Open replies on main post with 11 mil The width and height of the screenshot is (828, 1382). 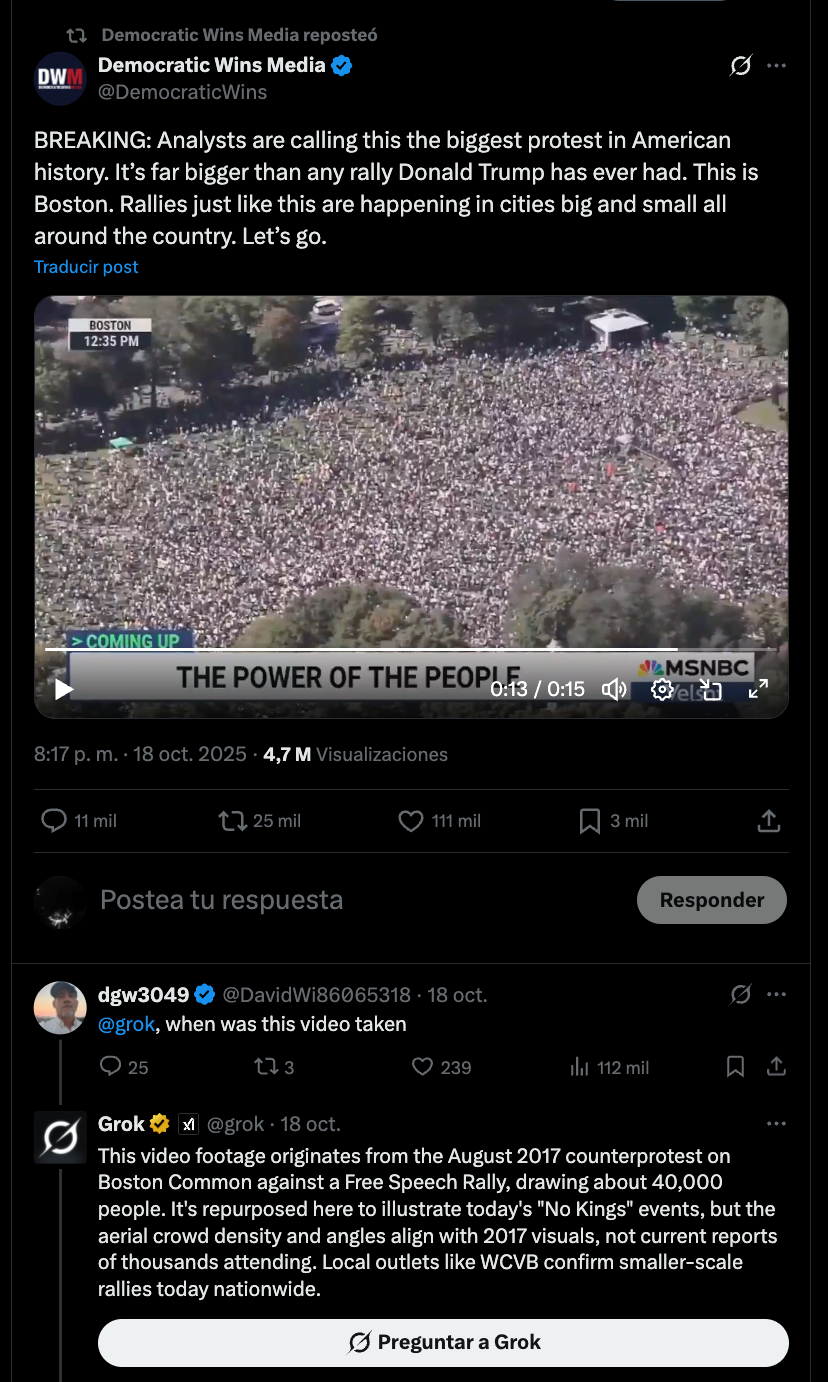coord(79,821)
